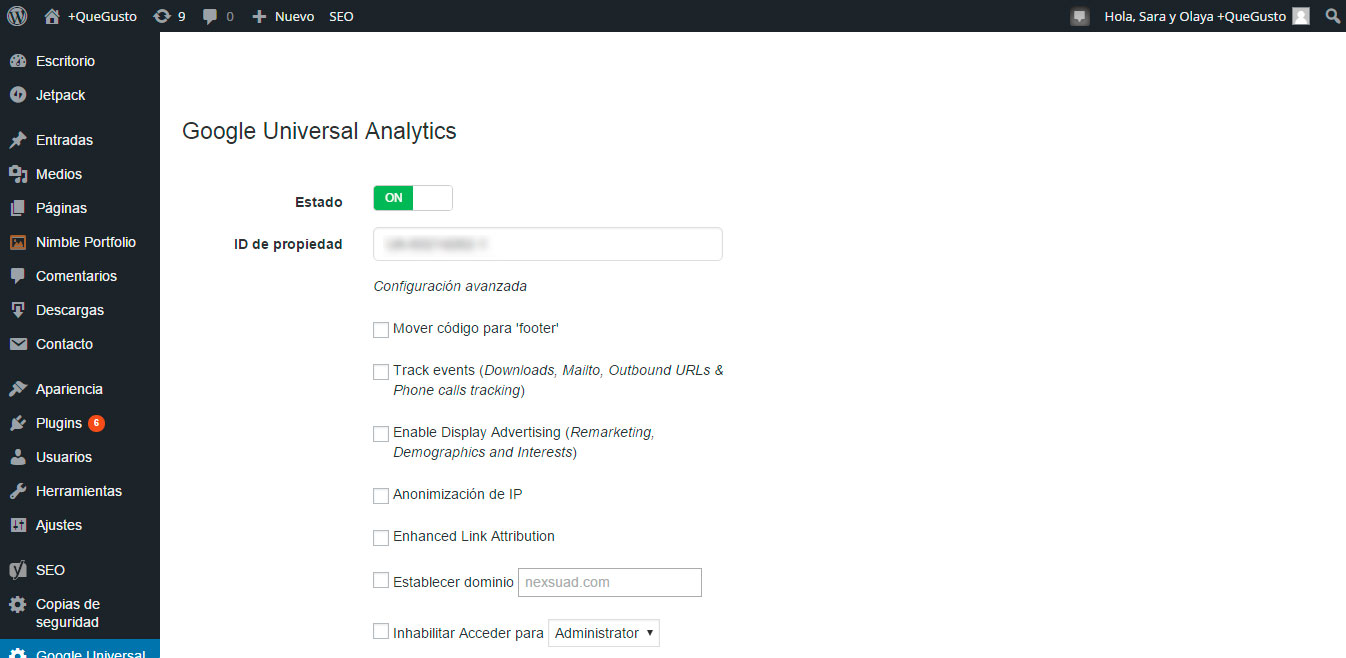The height and width of the screenshot is (658, 1346).
Task: Click the nexsuad.com domain field
Action: 610,582
